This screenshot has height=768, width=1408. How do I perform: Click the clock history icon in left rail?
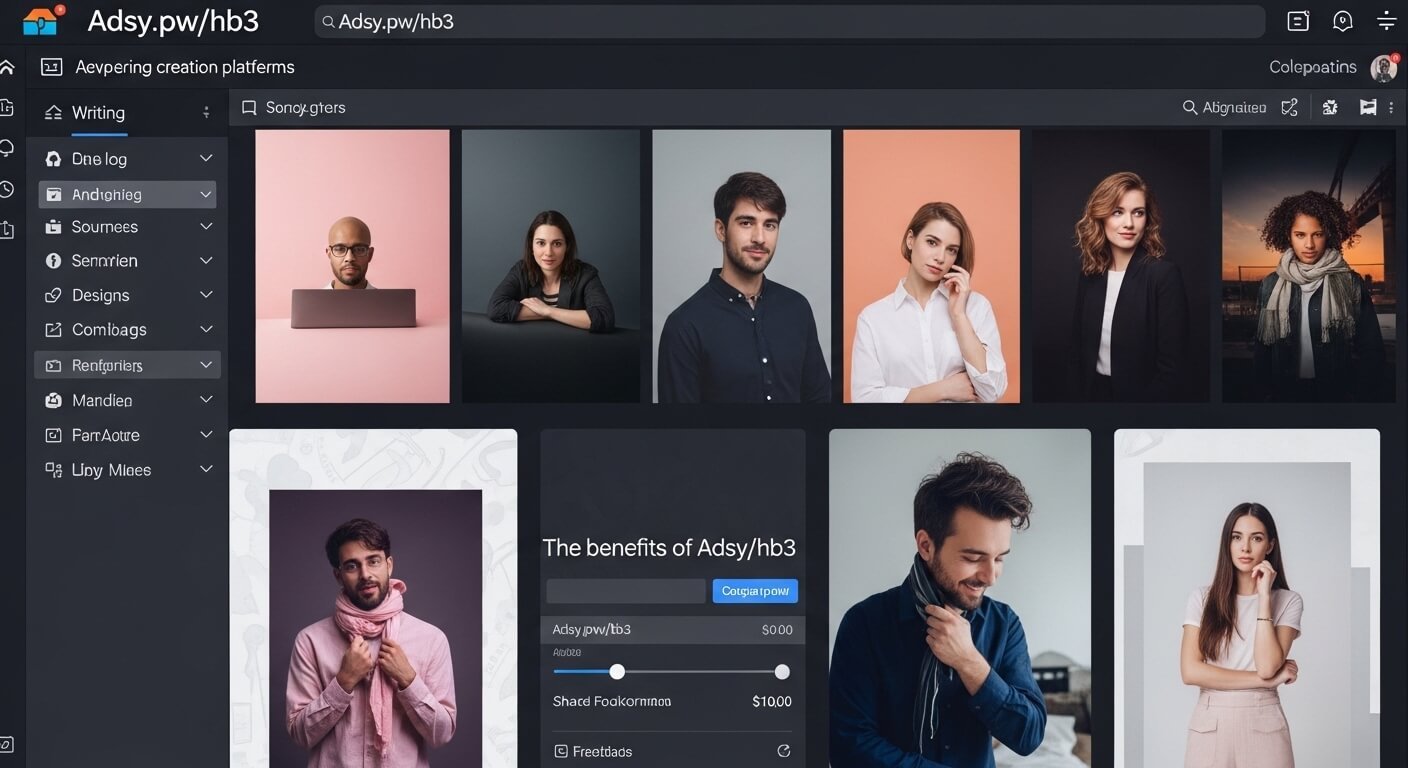tap(7, 189)
